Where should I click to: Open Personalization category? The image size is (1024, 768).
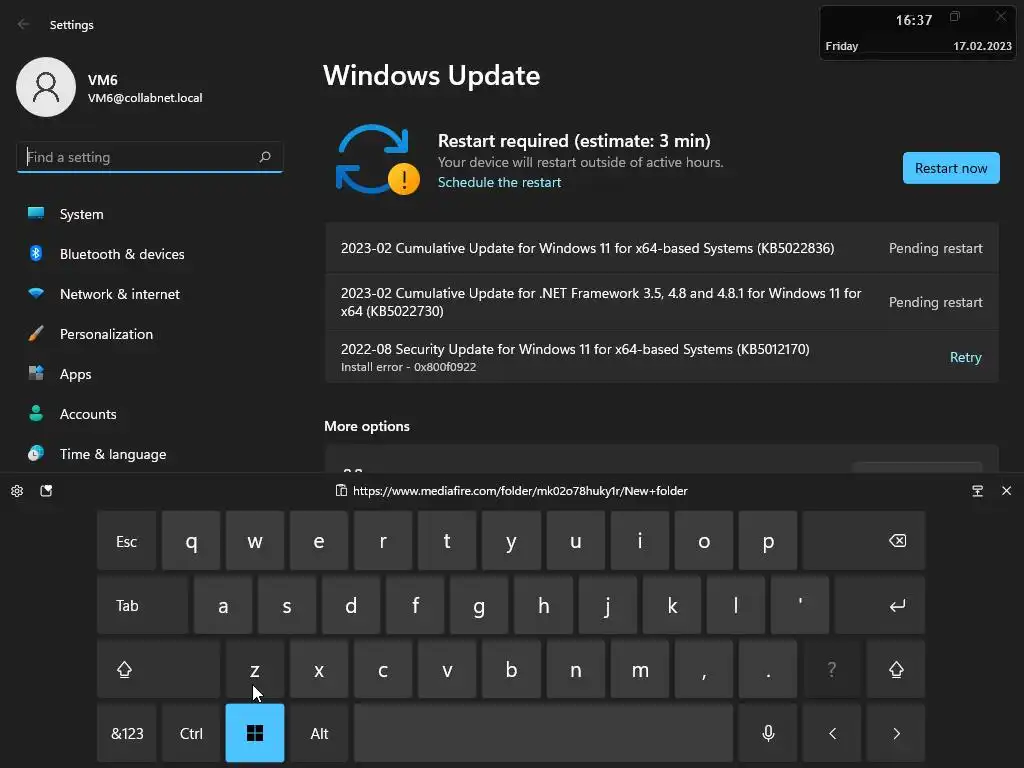[150, 334]
